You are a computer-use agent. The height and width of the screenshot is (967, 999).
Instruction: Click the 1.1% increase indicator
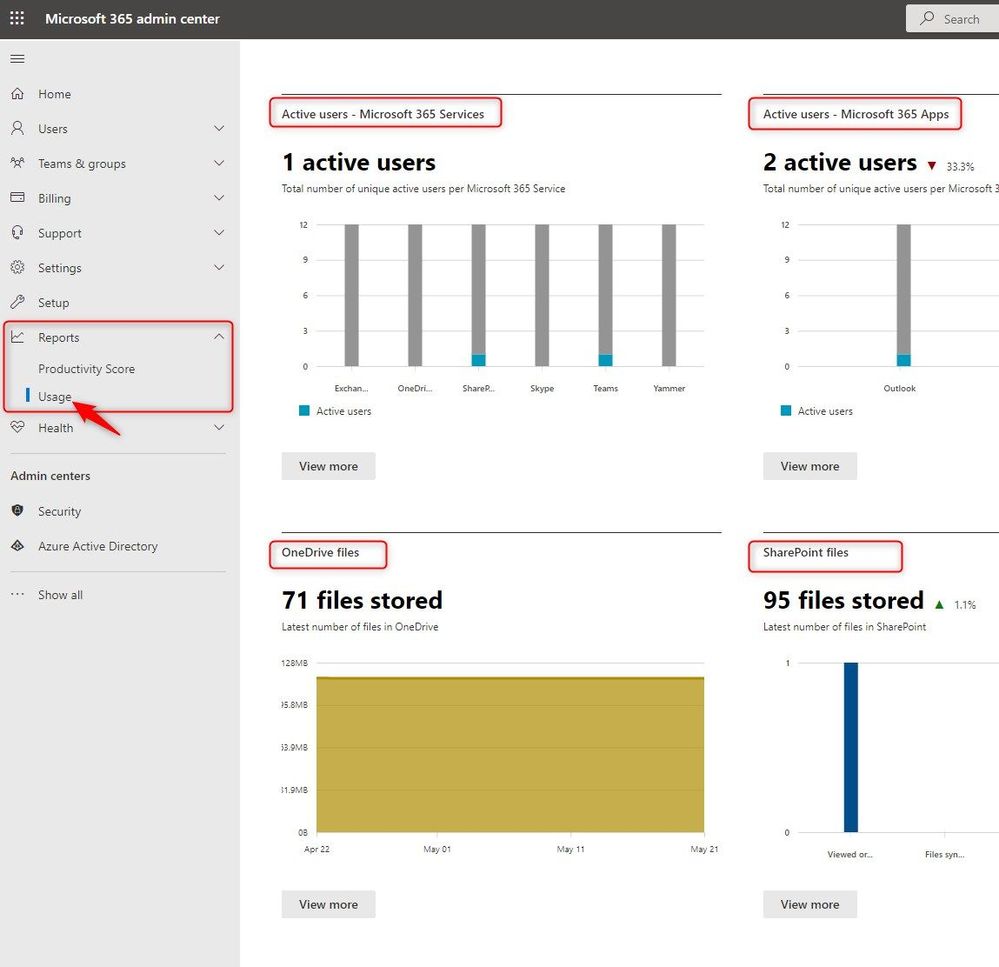point(955,605)
